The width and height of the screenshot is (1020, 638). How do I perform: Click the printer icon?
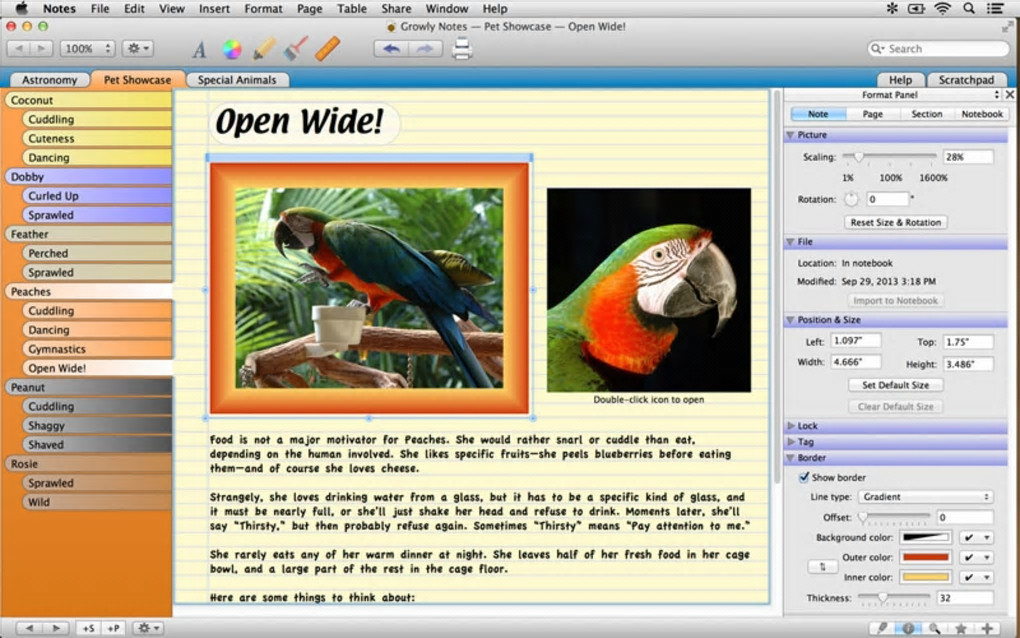[x=462, y=49]
